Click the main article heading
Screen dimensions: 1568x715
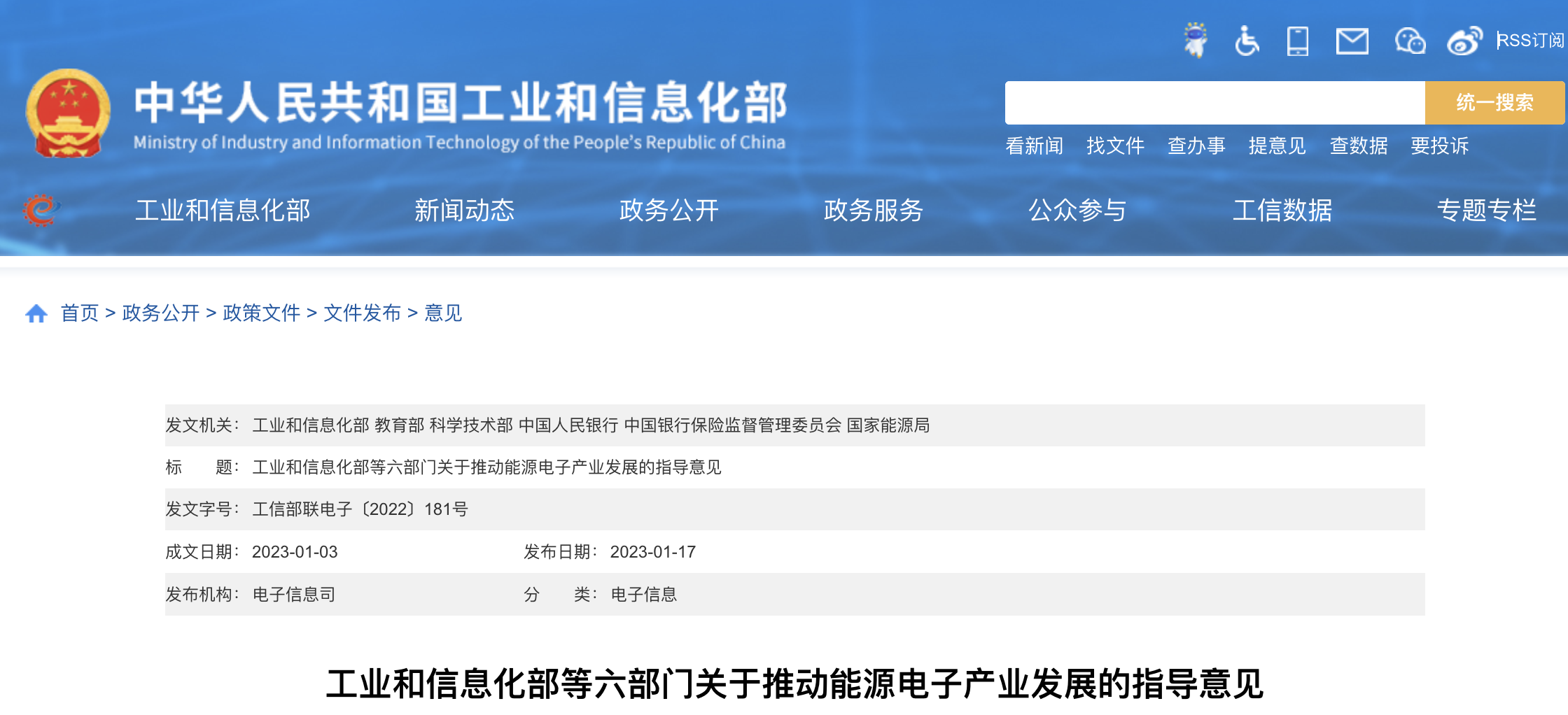pyautogui.click(x=795, y=684)
